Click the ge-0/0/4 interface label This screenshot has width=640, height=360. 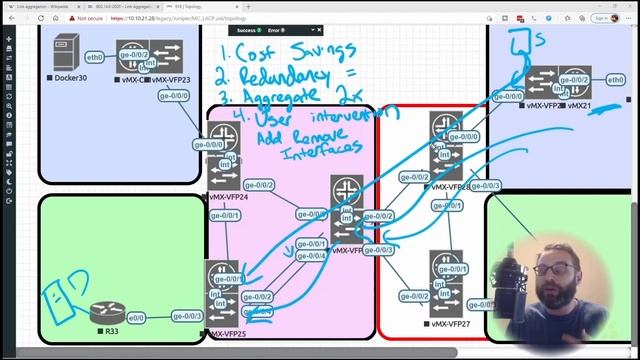pyautogui.click(x=311, y=256)
